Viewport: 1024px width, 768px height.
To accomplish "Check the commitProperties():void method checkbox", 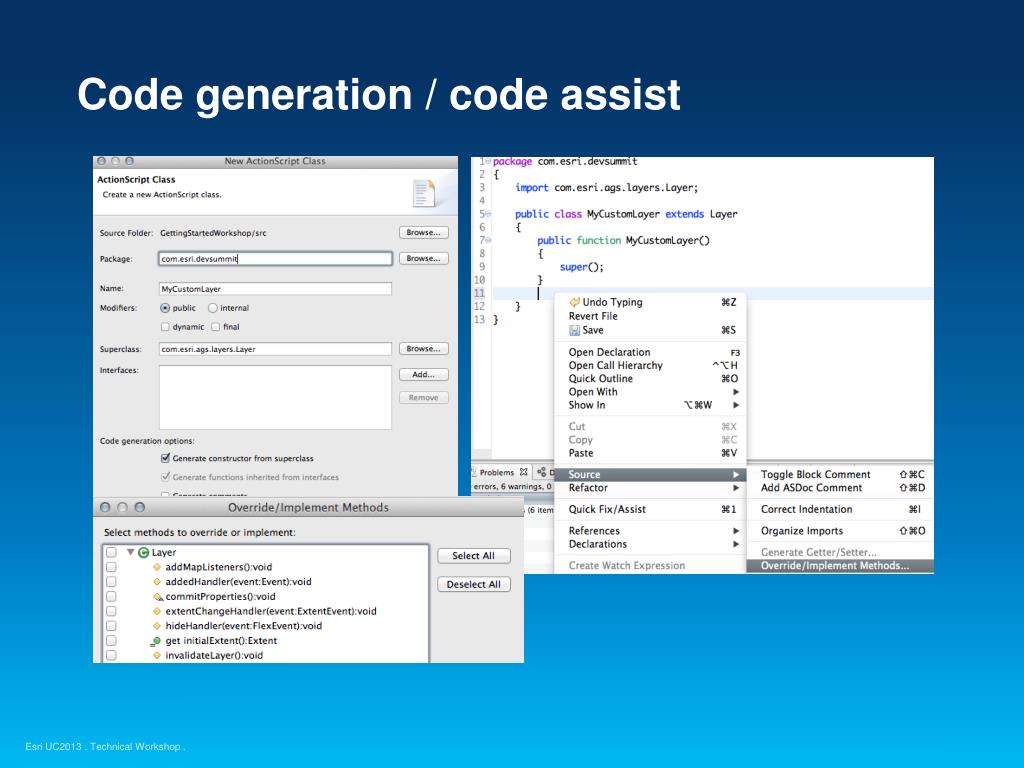I will [111, 597].
